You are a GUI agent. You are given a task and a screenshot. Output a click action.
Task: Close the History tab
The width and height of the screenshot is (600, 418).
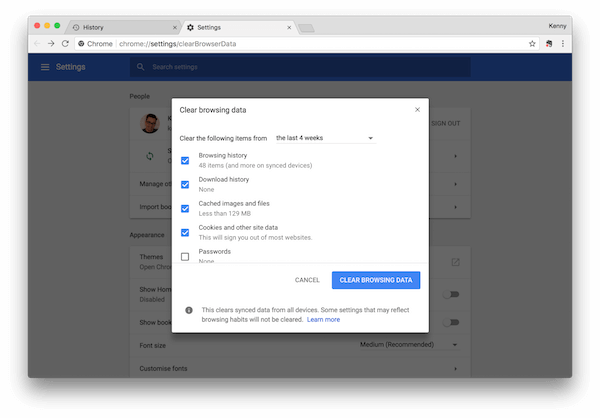(x=174, y=28)
